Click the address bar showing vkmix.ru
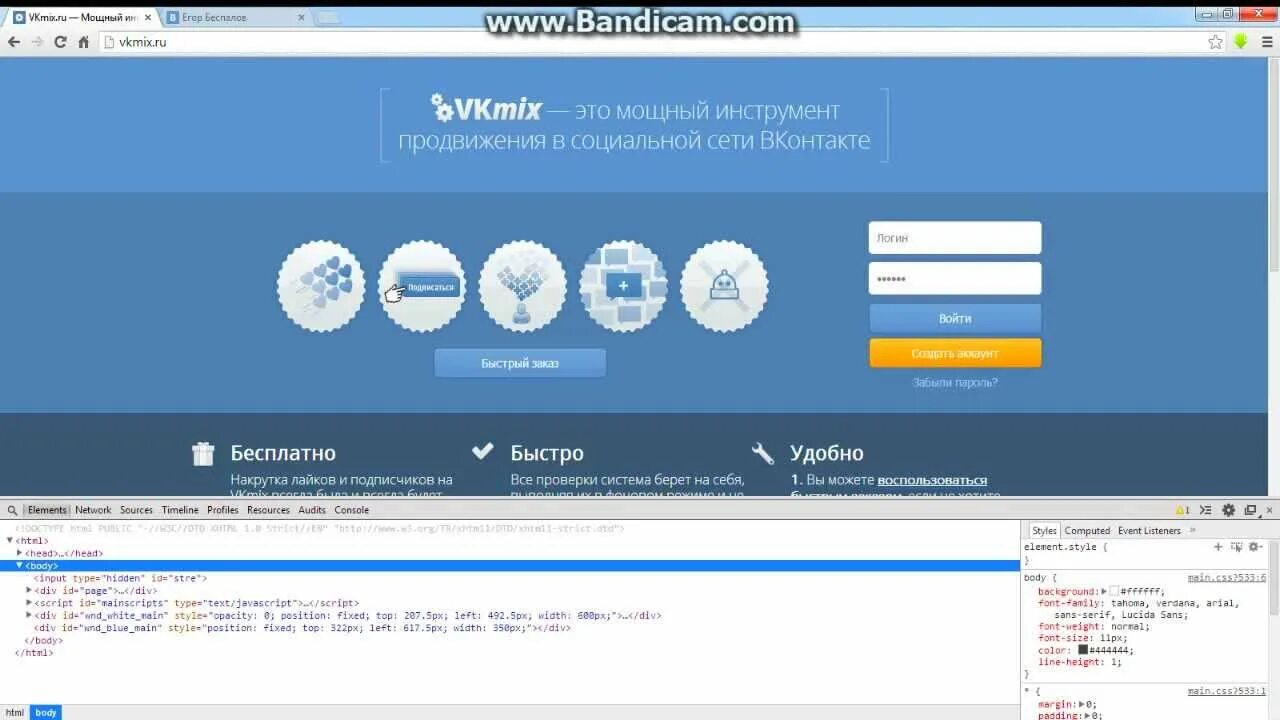Image resolution: width=1280 pixels, height=720 pixels. pos(650,42)
